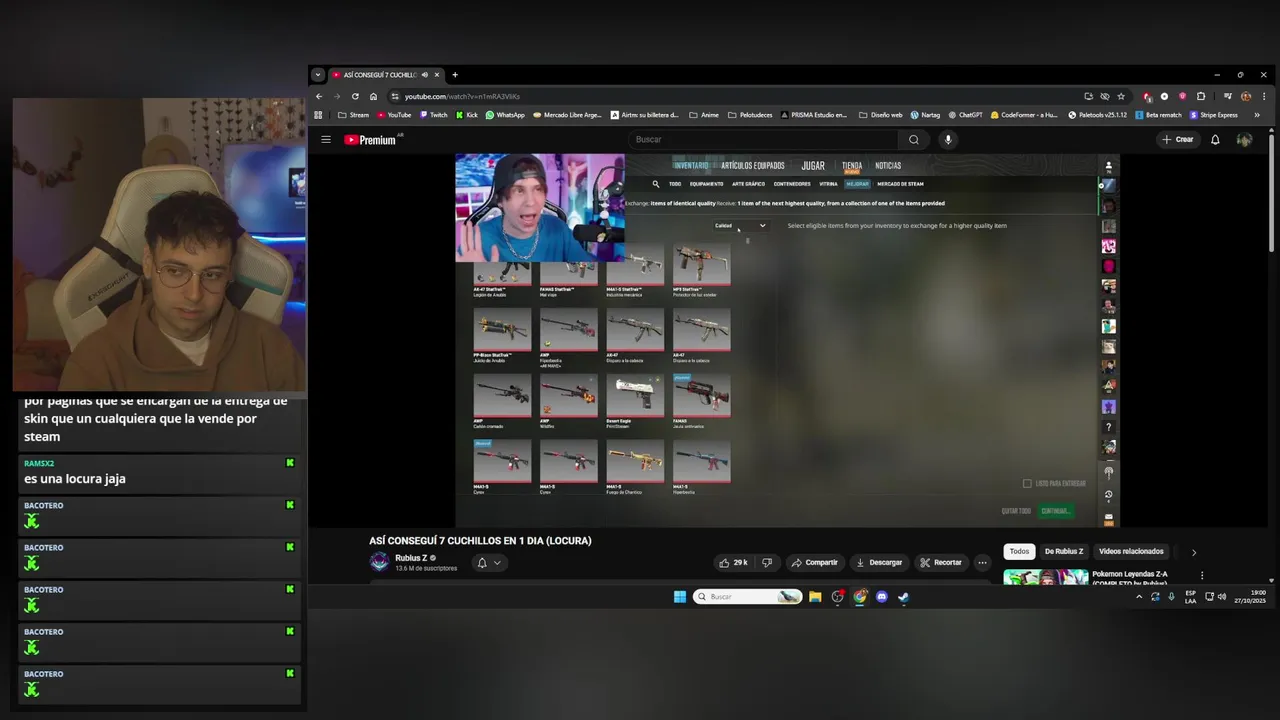Open YouTube notifications bell in header
The image size is (1280, 720).
(x=1215, y=140)
